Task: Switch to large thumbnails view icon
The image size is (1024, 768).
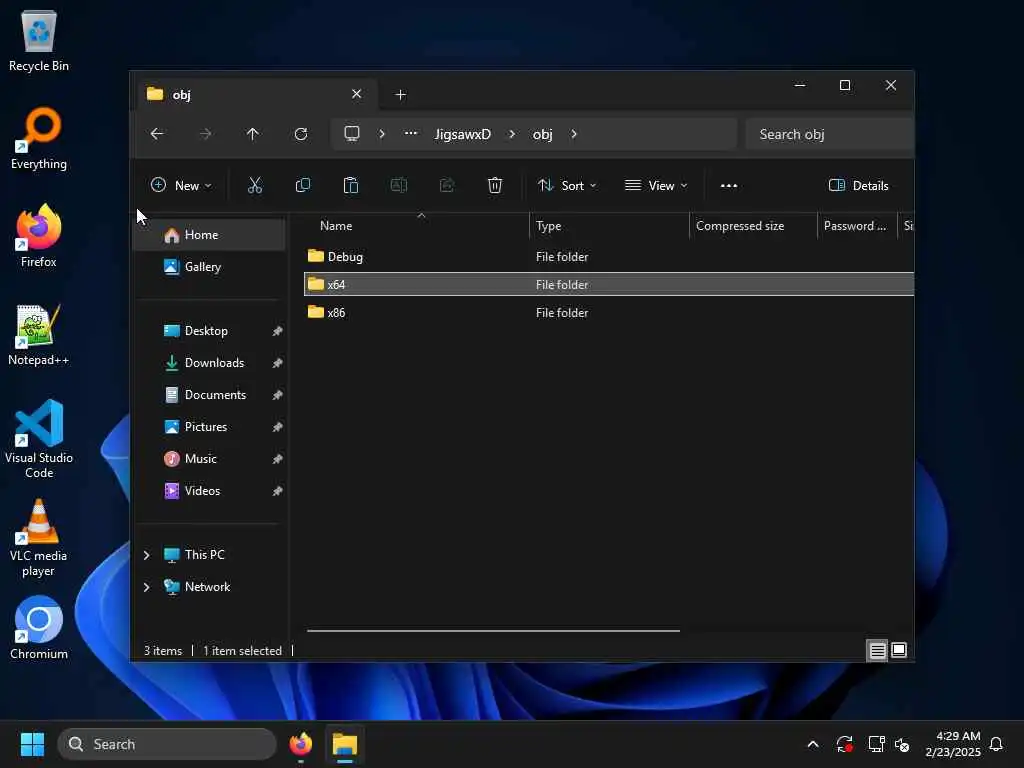Action: click(x=899, y=650)
